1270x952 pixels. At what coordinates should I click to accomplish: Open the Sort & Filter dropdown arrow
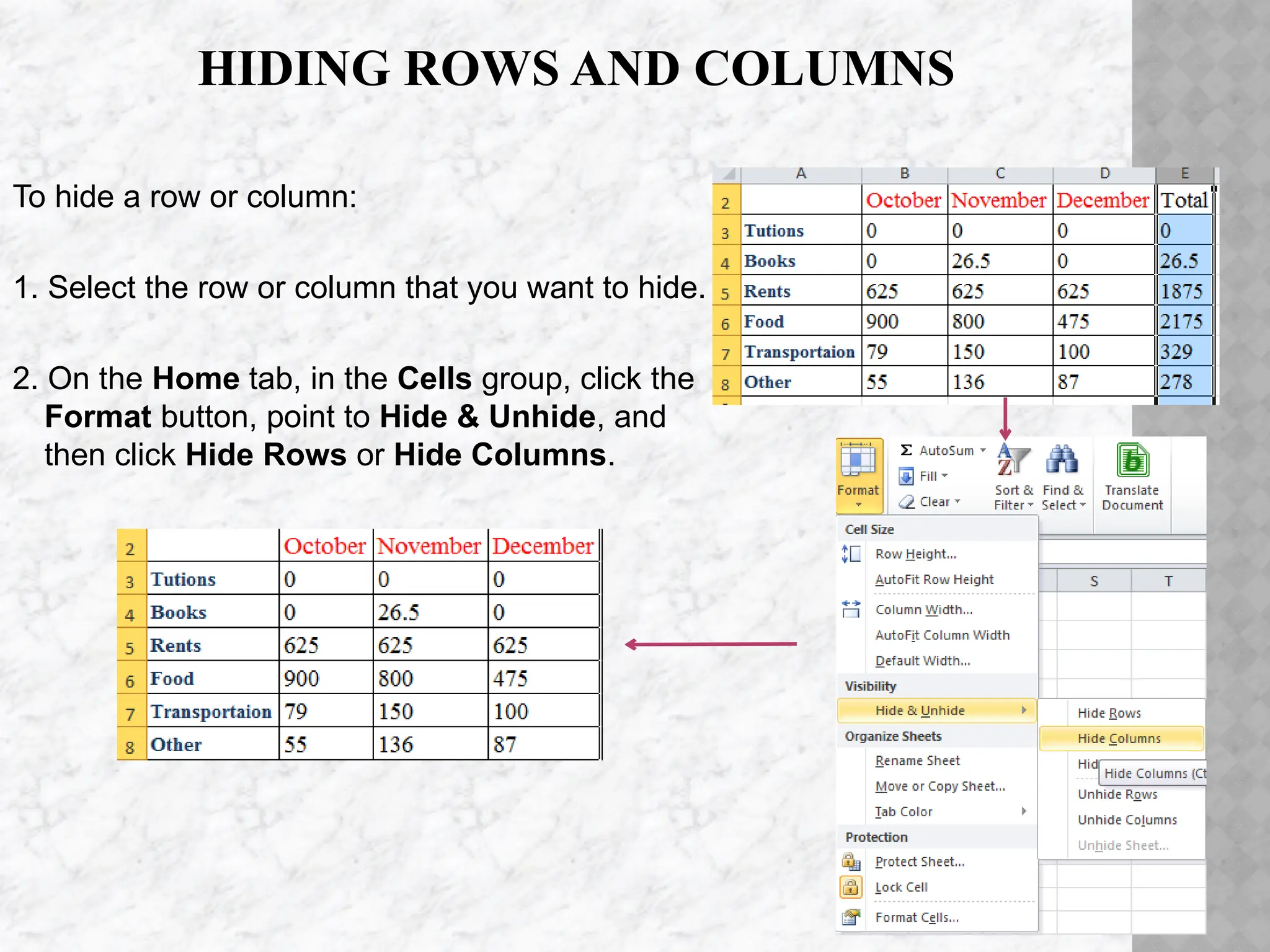tap(1030, 505)
